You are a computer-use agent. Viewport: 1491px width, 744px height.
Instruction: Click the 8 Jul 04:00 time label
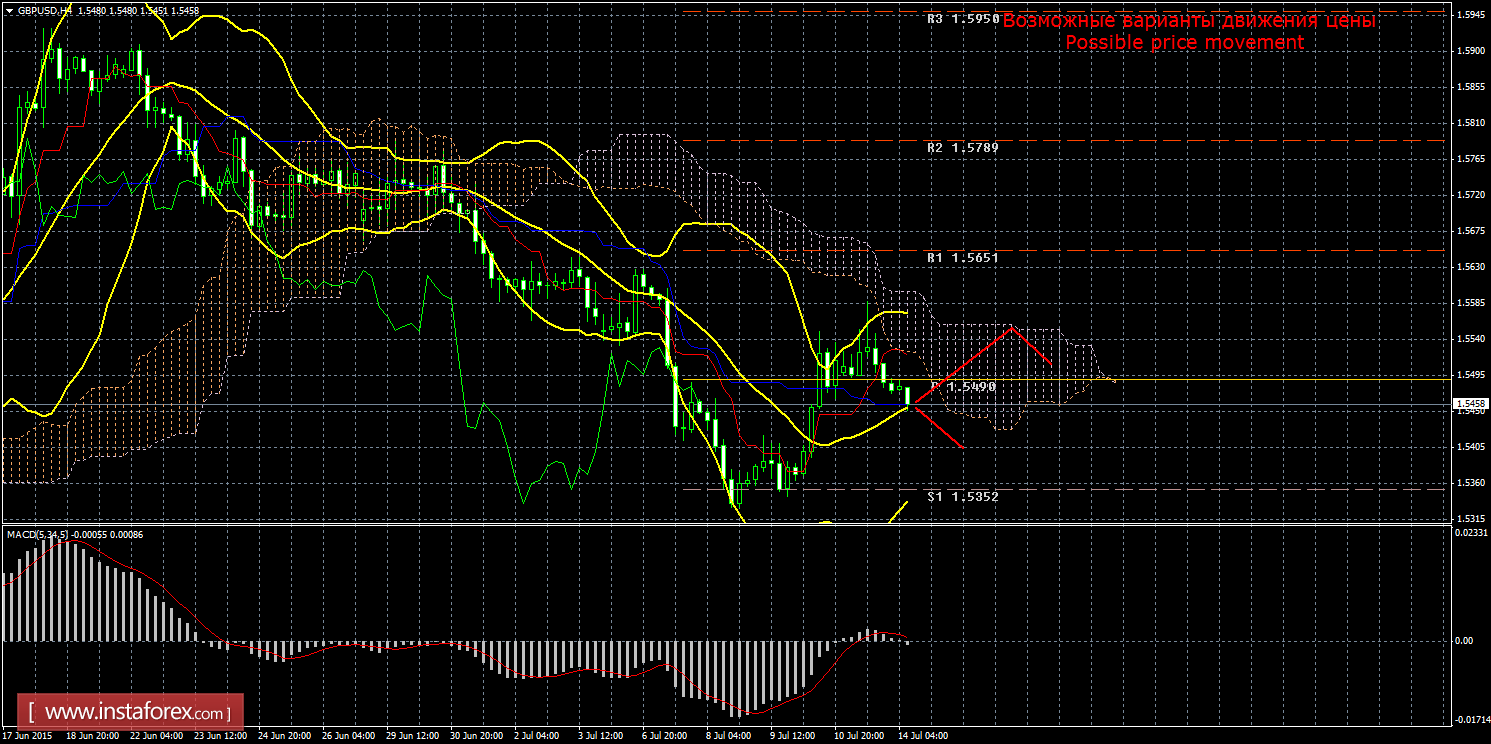coord(728,735)
